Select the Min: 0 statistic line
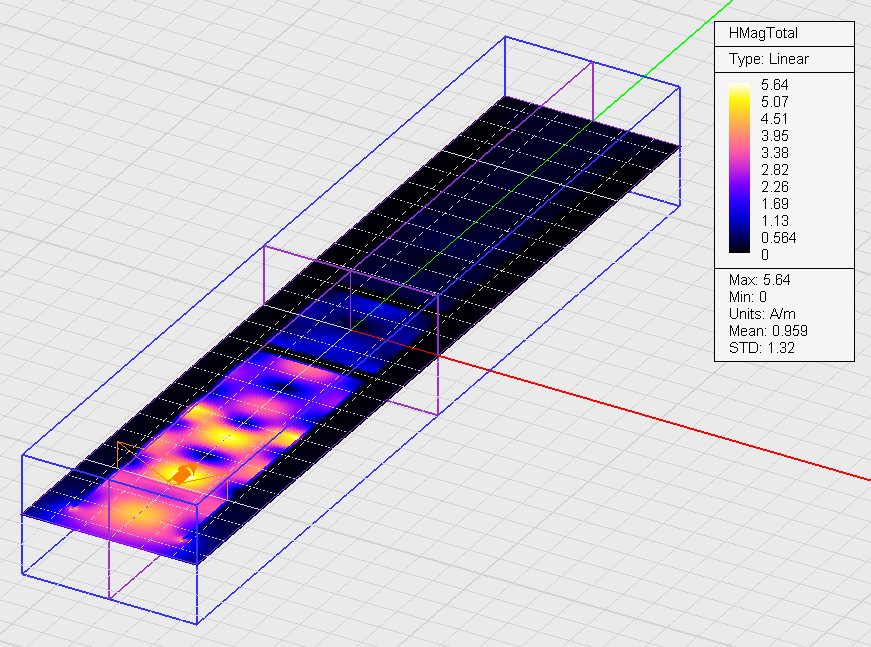This screenshot has width=871, height=647. click(750, 297)
